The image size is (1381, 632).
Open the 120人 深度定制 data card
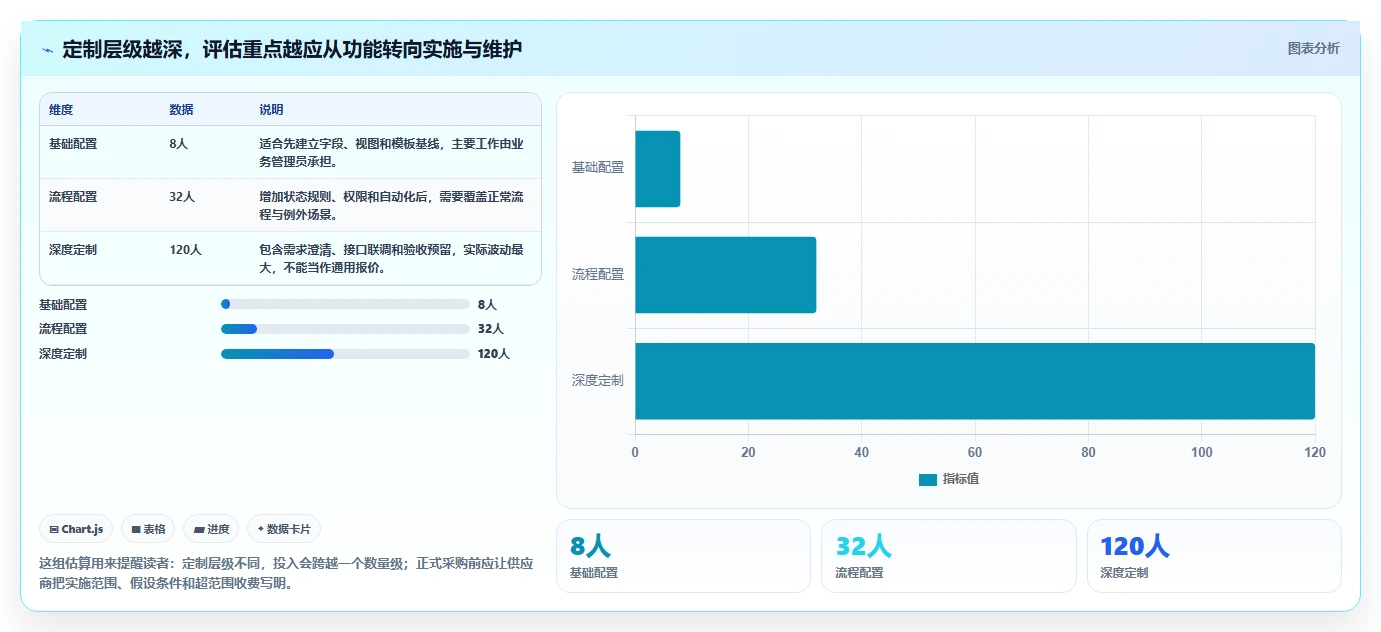(1214, 556)
